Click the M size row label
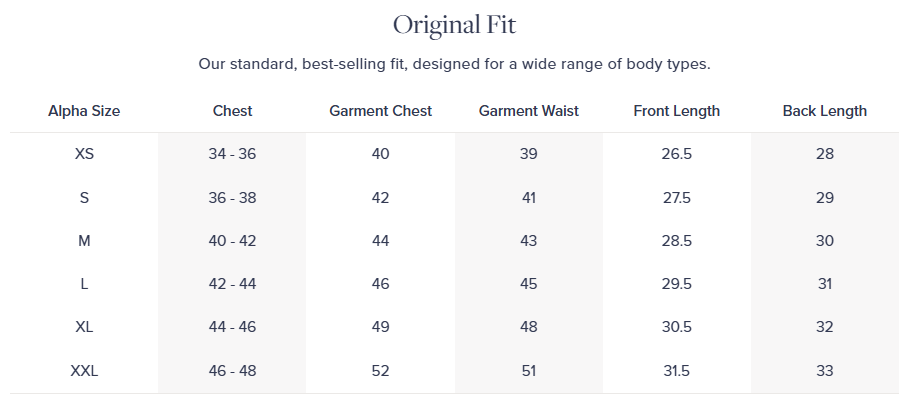Image resolution: width=910 pixels, height=400 pixels. pos(84,241)
